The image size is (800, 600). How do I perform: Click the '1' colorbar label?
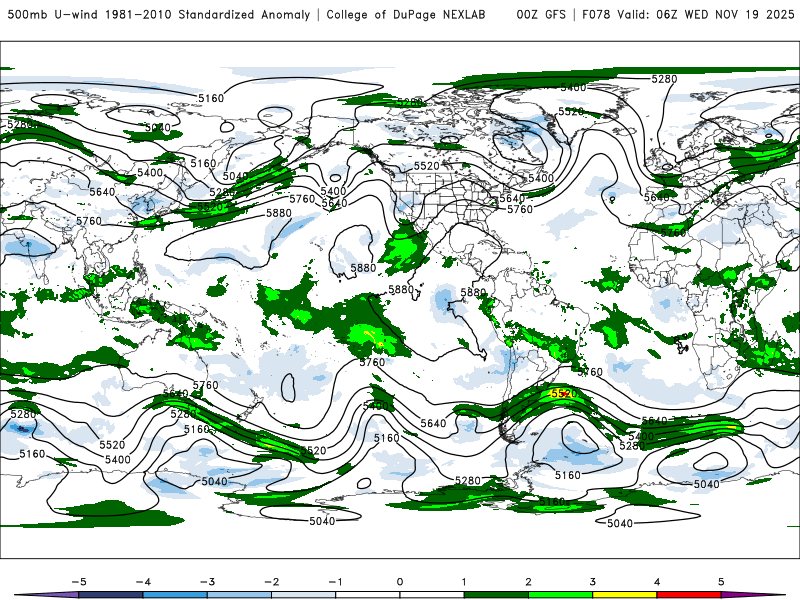pos(464,582)
